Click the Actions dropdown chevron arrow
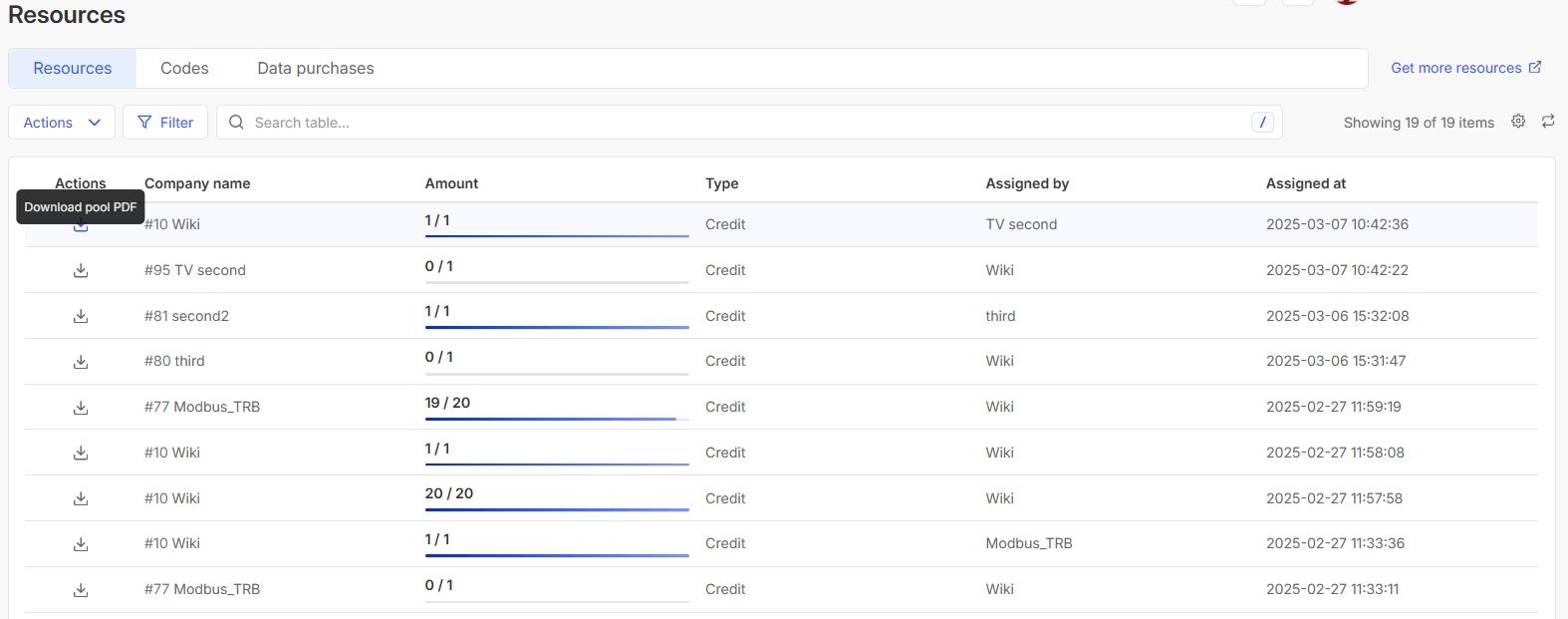 [95, 123]
